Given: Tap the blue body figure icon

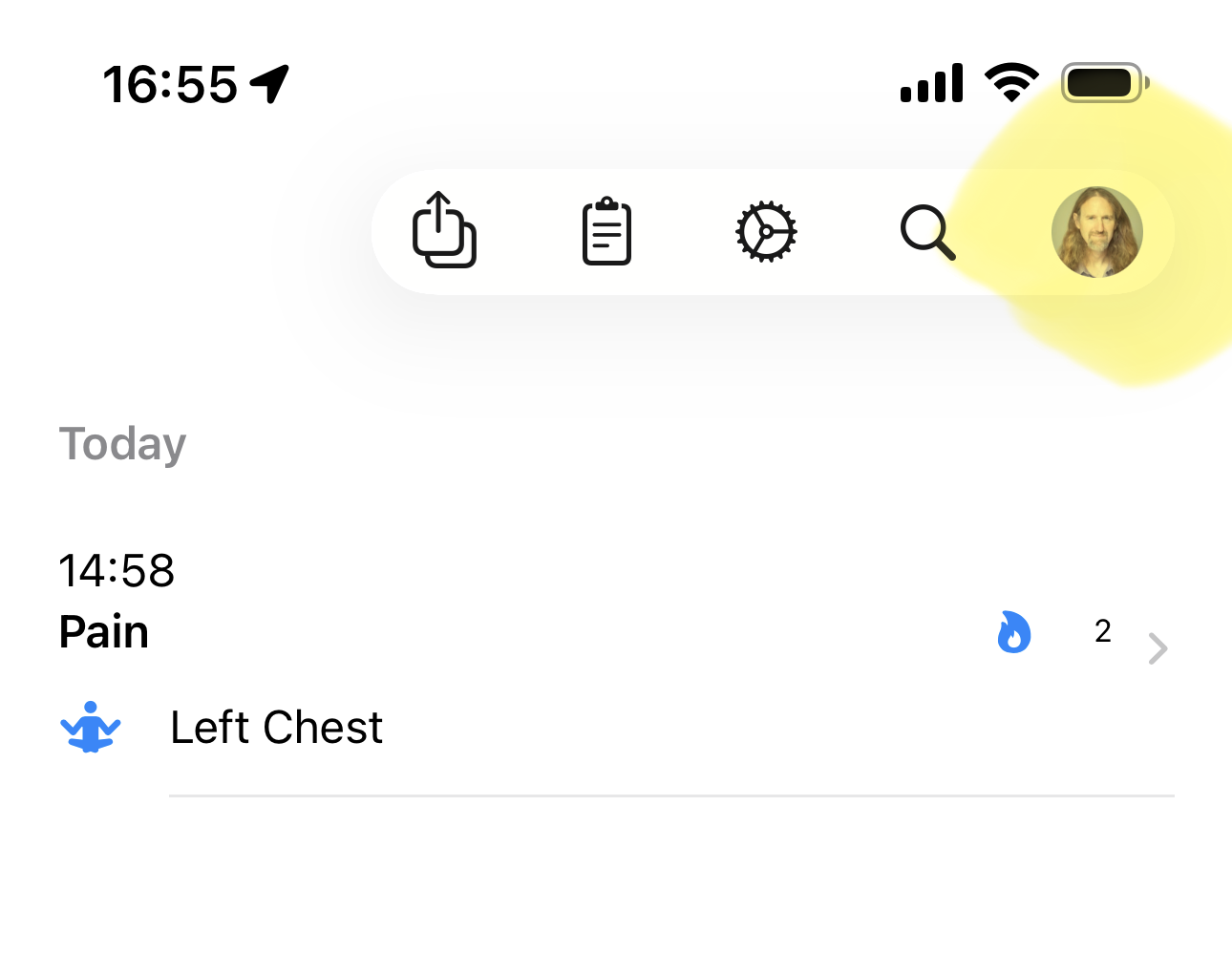Looking at the screenshot, I should [x=91, y=728].
